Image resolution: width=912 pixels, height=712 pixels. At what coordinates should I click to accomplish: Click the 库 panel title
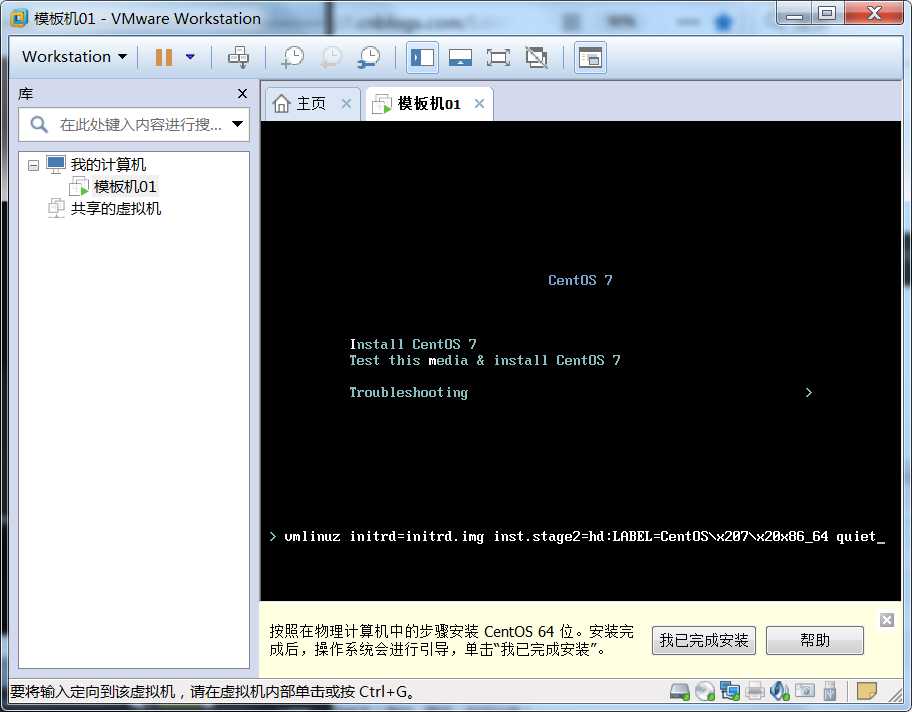26,94
